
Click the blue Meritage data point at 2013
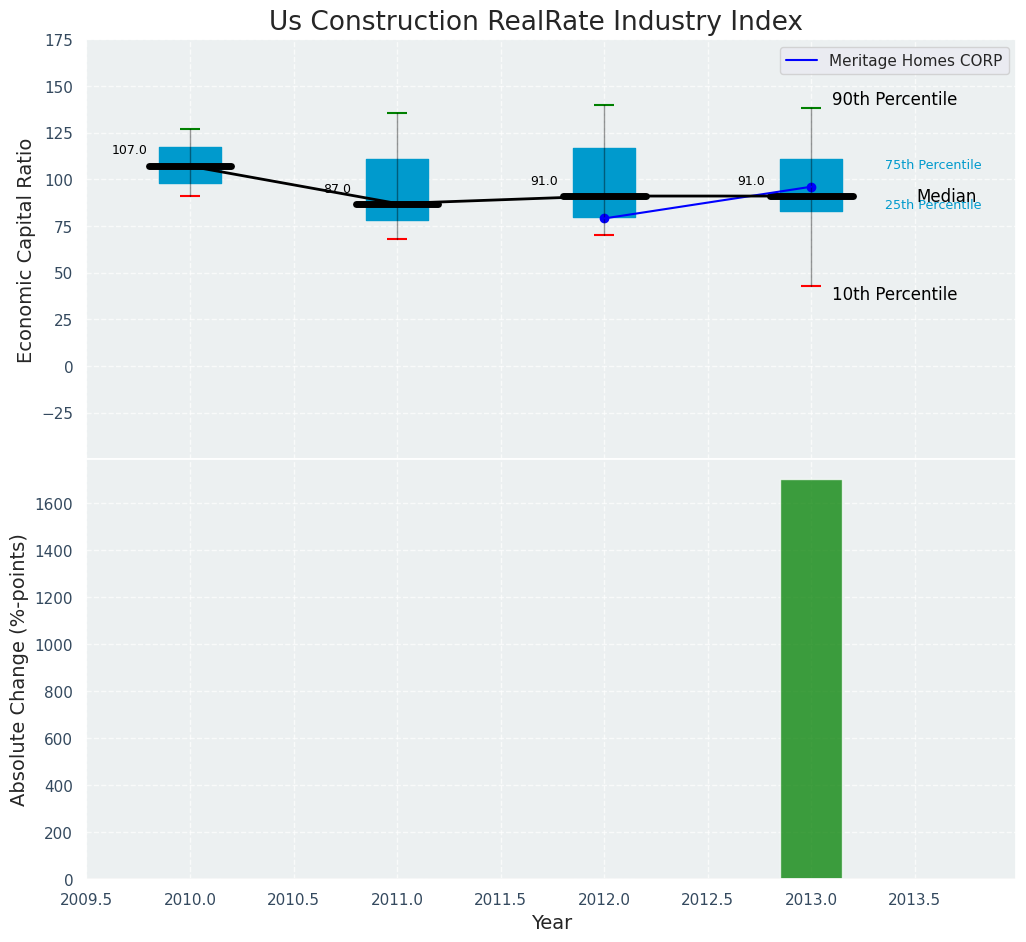(x=811, y=187)
